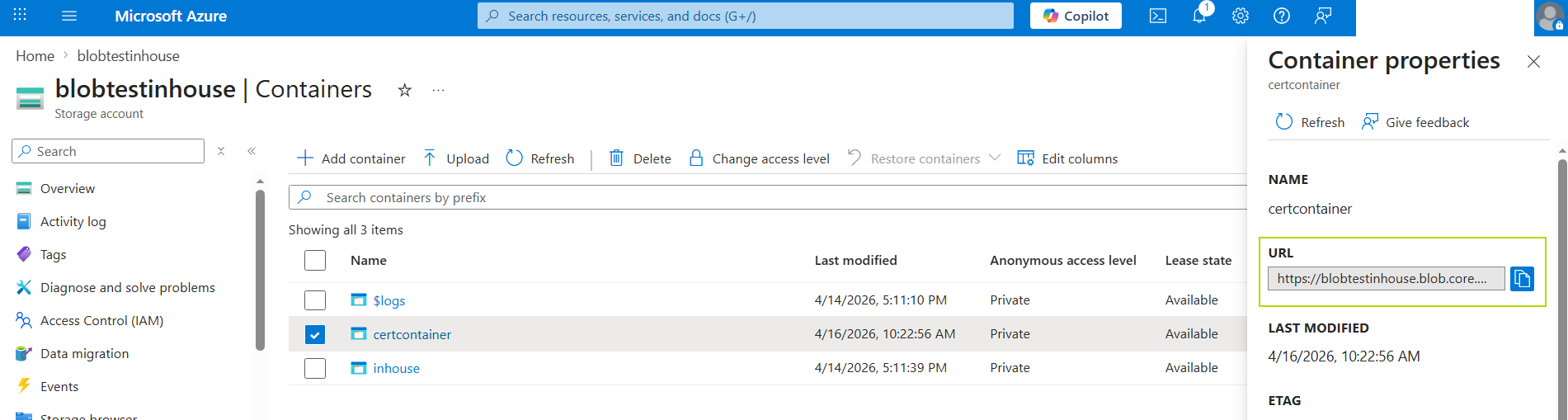The image size is (1568, 420).
Task: Refresh the containers list
Action: (x=539, y=158)
